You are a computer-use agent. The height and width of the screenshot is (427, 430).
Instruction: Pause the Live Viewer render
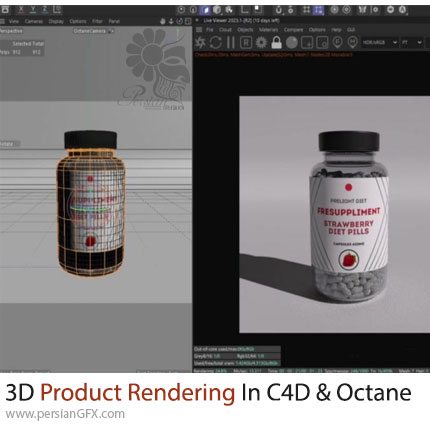(x=231, y=43)
